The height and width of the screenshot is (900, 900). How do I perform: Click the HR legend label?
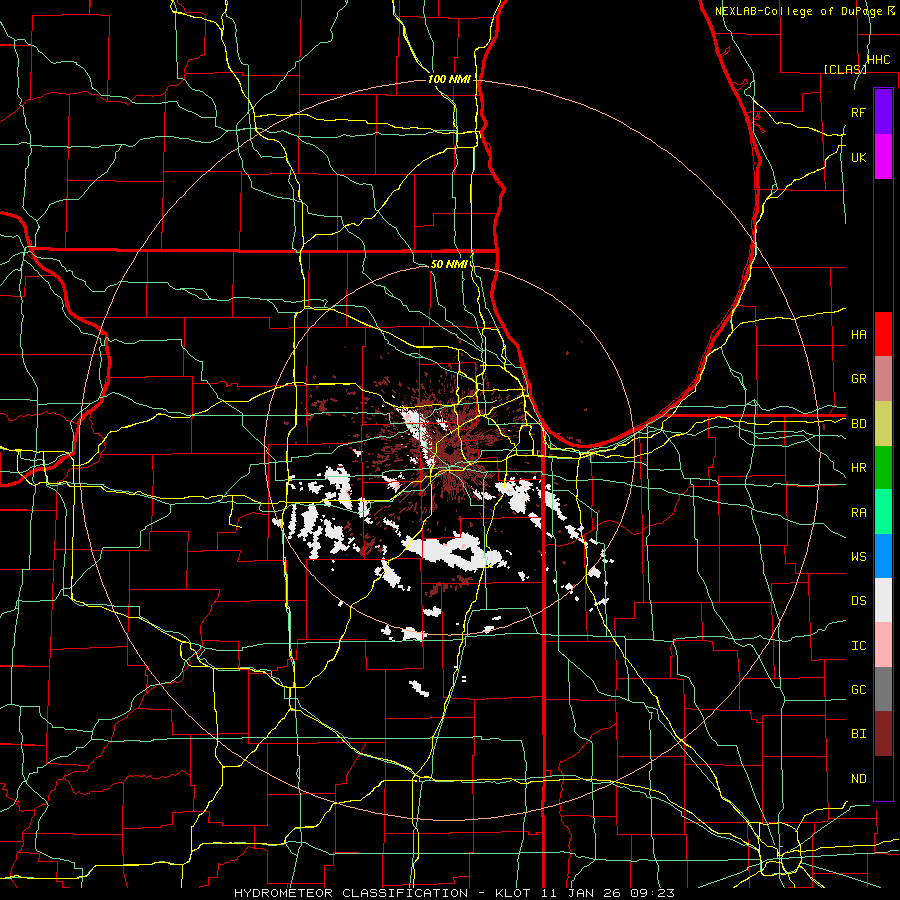(859, 468)
